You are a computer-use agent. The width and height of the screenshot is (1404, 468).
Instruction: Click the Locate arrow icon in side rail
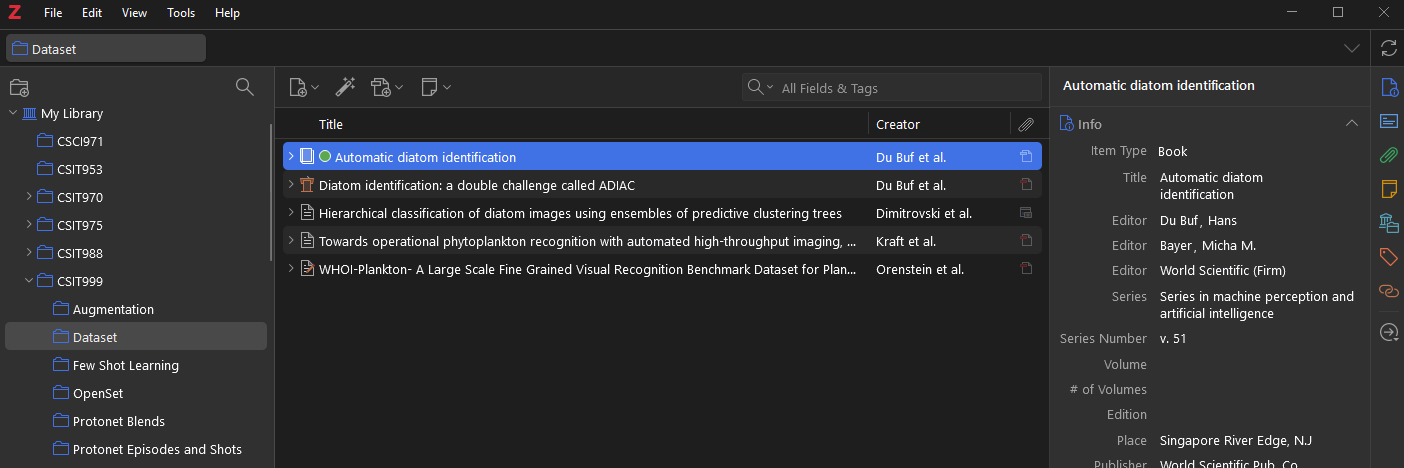1389,333
